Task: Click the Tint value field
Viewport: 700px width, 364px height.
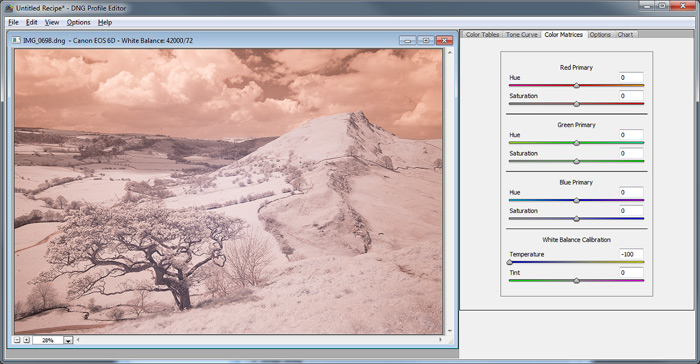Action: pyautogui.click(x=631, y=272)
